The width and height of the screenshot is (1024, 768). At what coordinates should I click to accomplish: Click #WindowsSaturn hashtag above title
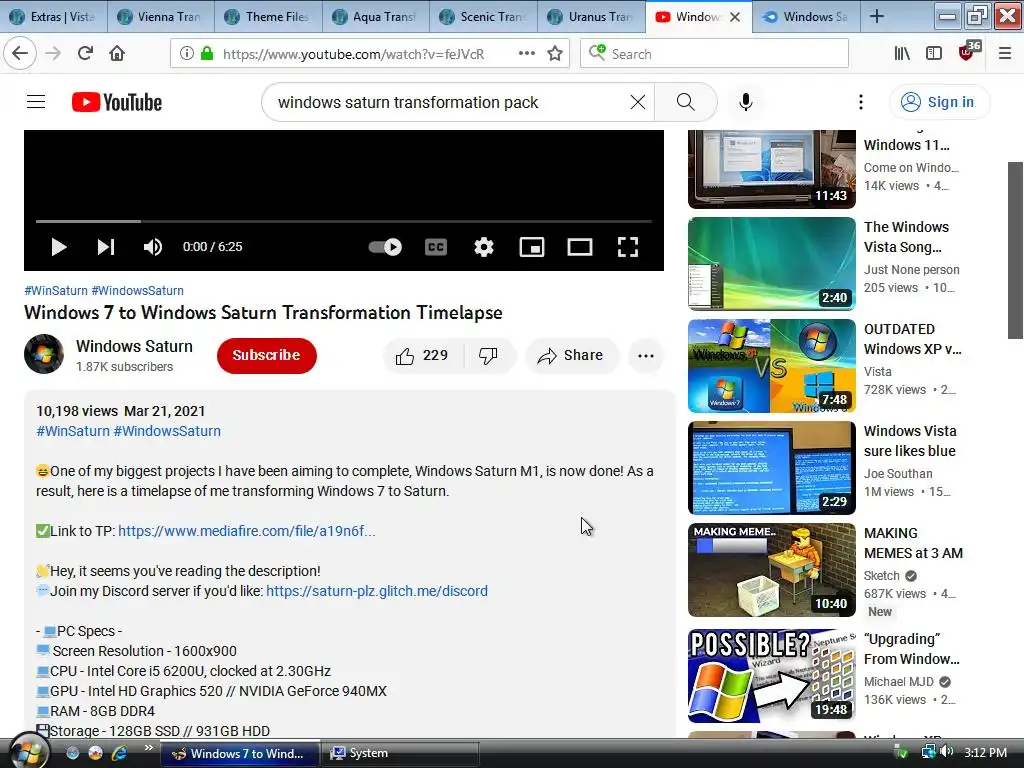[x=137, y=291]
